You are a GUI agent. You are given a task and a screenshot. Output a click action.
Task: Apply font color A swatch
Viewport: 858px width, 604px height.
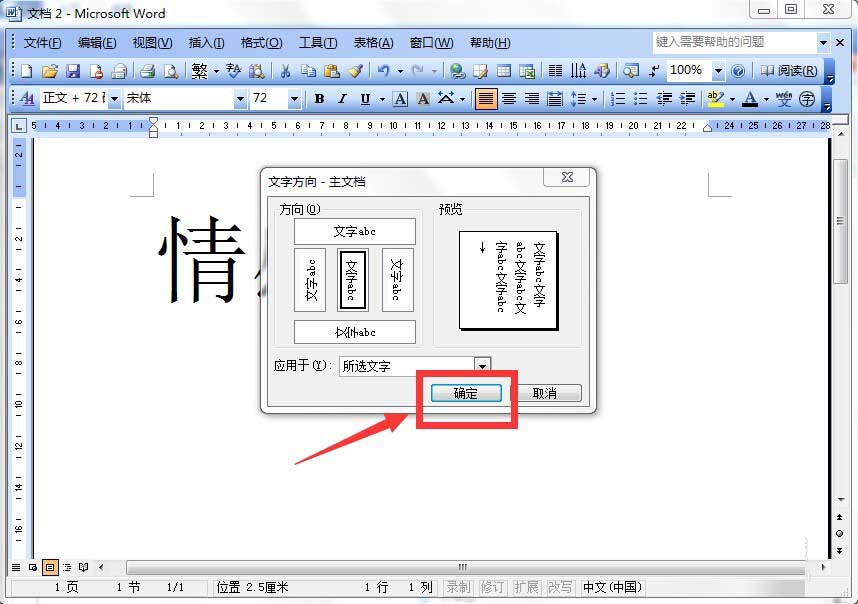pyautogui.click(x=750, y=98)
